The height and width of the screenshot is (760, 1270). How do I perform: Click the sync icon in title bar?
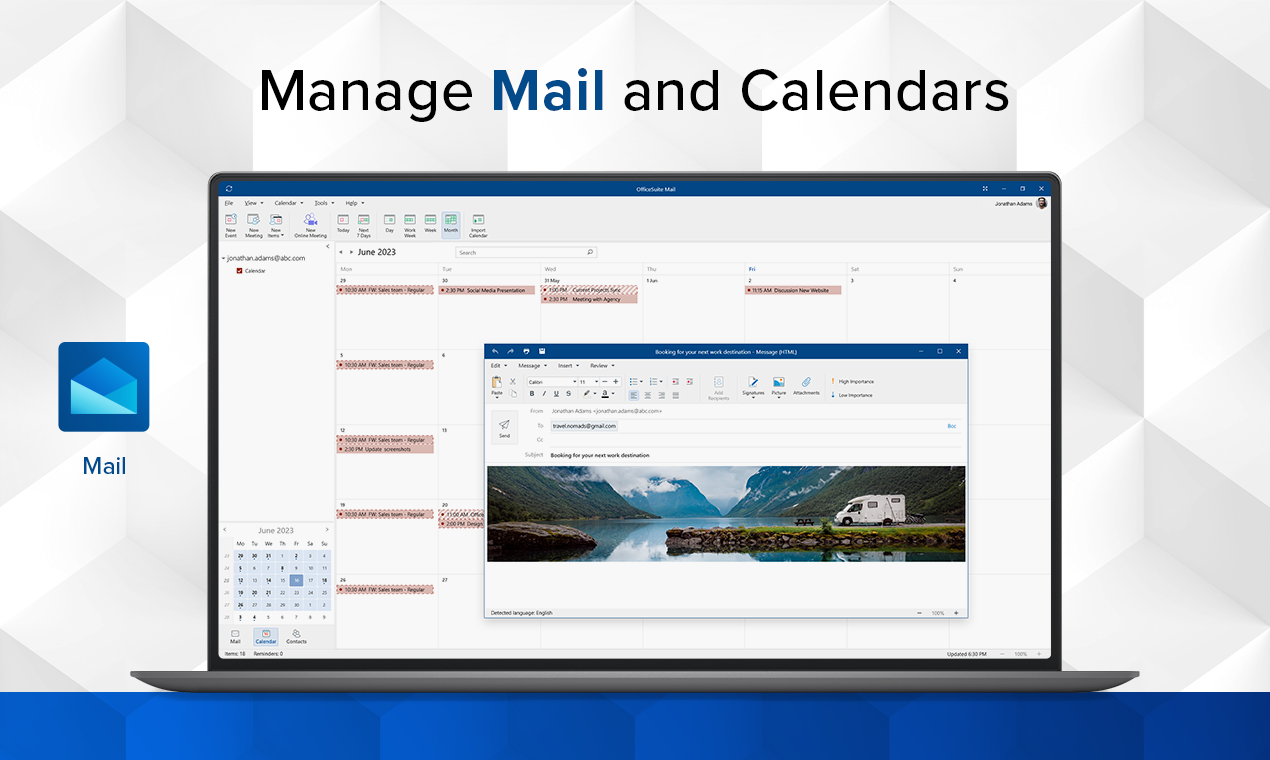coord(229,188)
